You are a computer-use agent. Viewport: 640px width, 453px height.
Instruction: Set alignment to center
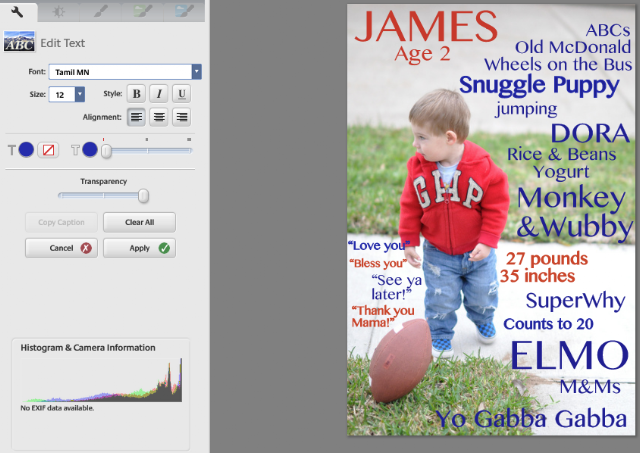click(159, 117)
